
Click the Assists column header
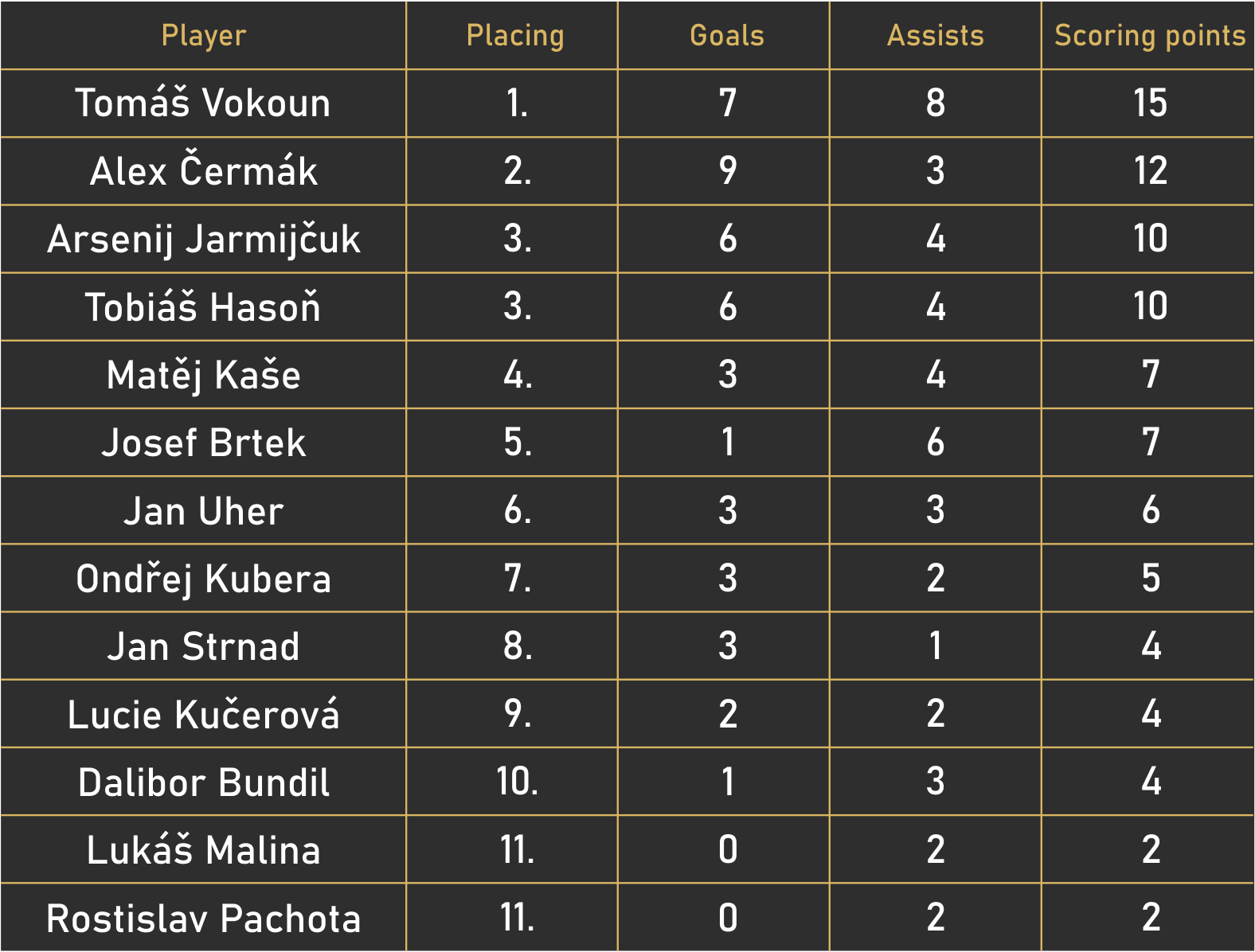[936, 36]
